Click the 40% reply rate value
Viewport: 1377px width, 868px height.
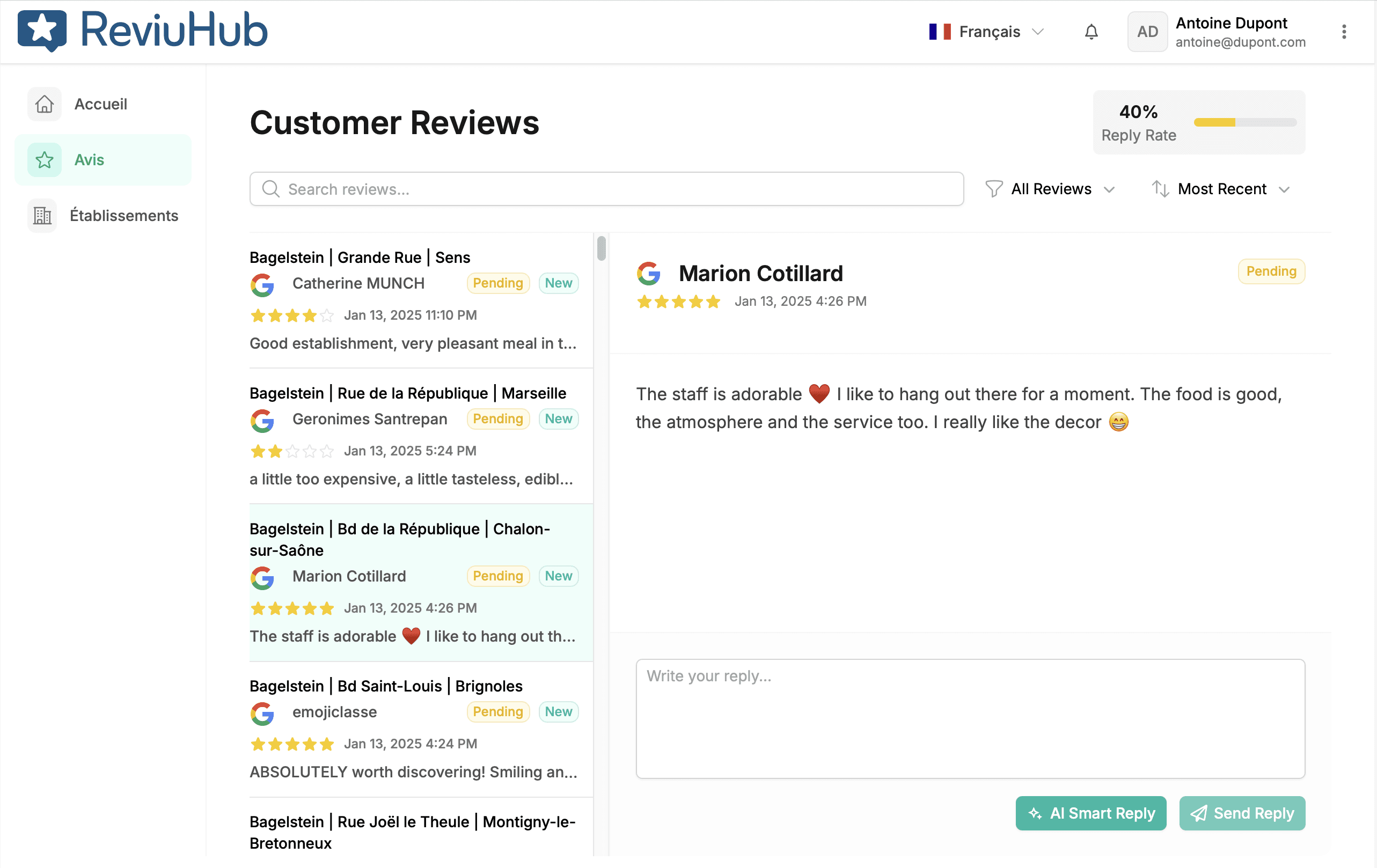click(1138, 112)
